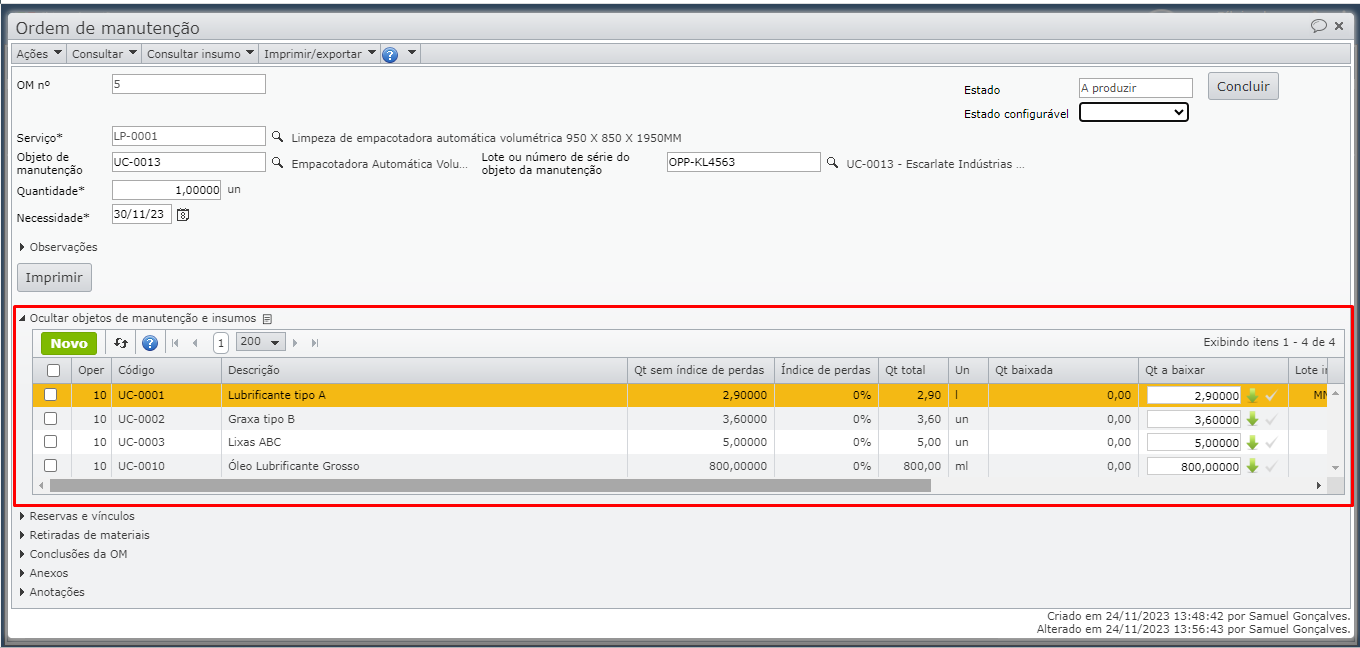
Task: Click checkmark icon in Graxa tipo B row
Action: click(1271, 419)
